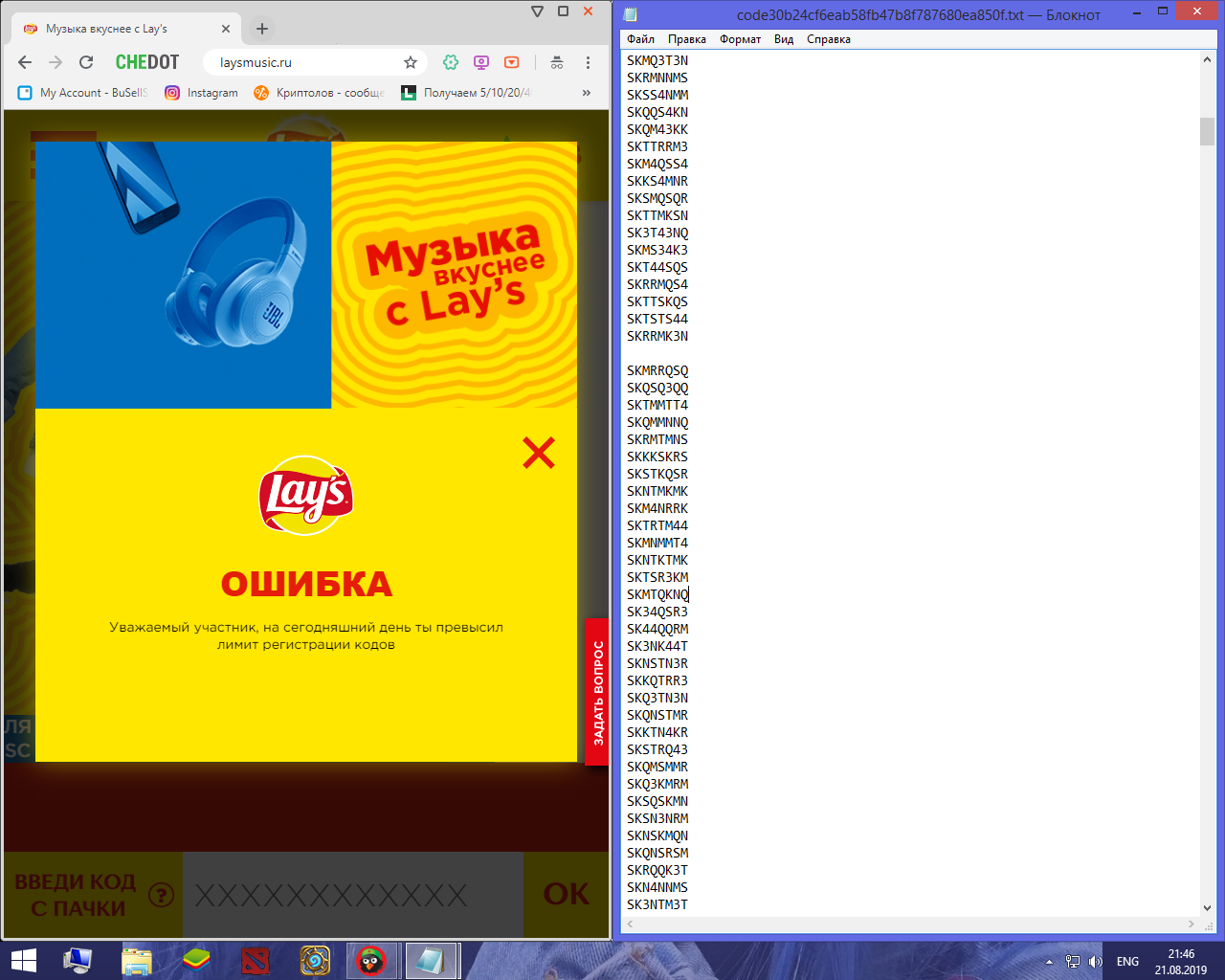Screen dimensions: 1225x980
Task: Open the Windows Start menu
Action: [23, 961]
